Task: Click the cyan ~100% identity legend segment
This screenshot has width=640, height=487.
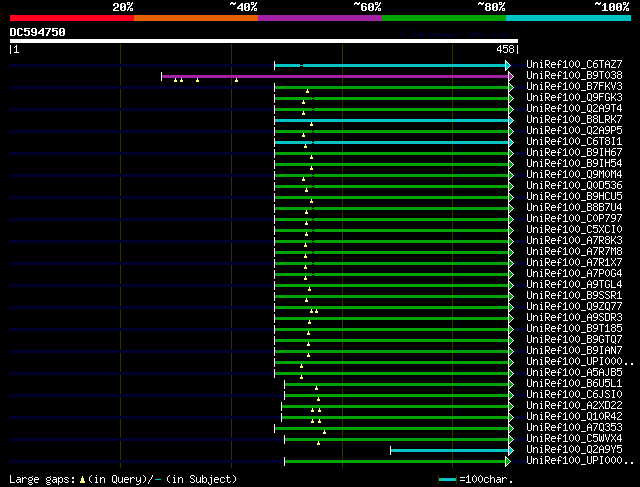Action: pyautogui.click(x=568, y=18)
